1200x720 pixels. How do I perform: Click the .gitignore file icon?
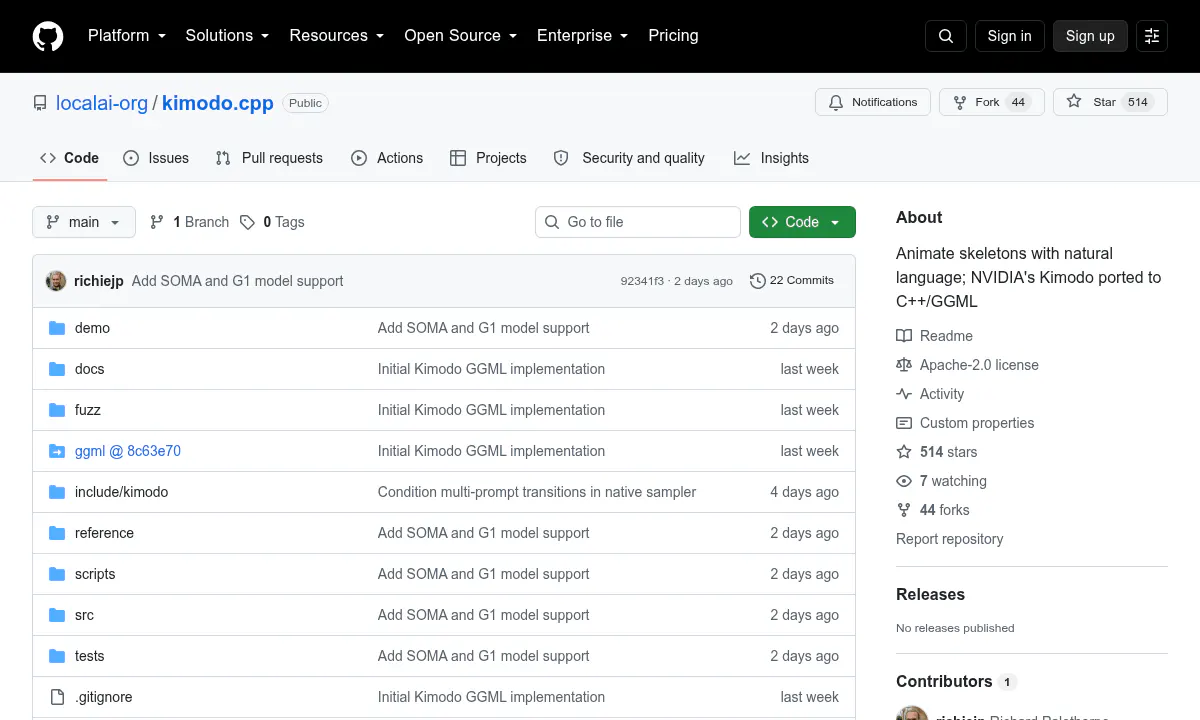coord(57,697)
